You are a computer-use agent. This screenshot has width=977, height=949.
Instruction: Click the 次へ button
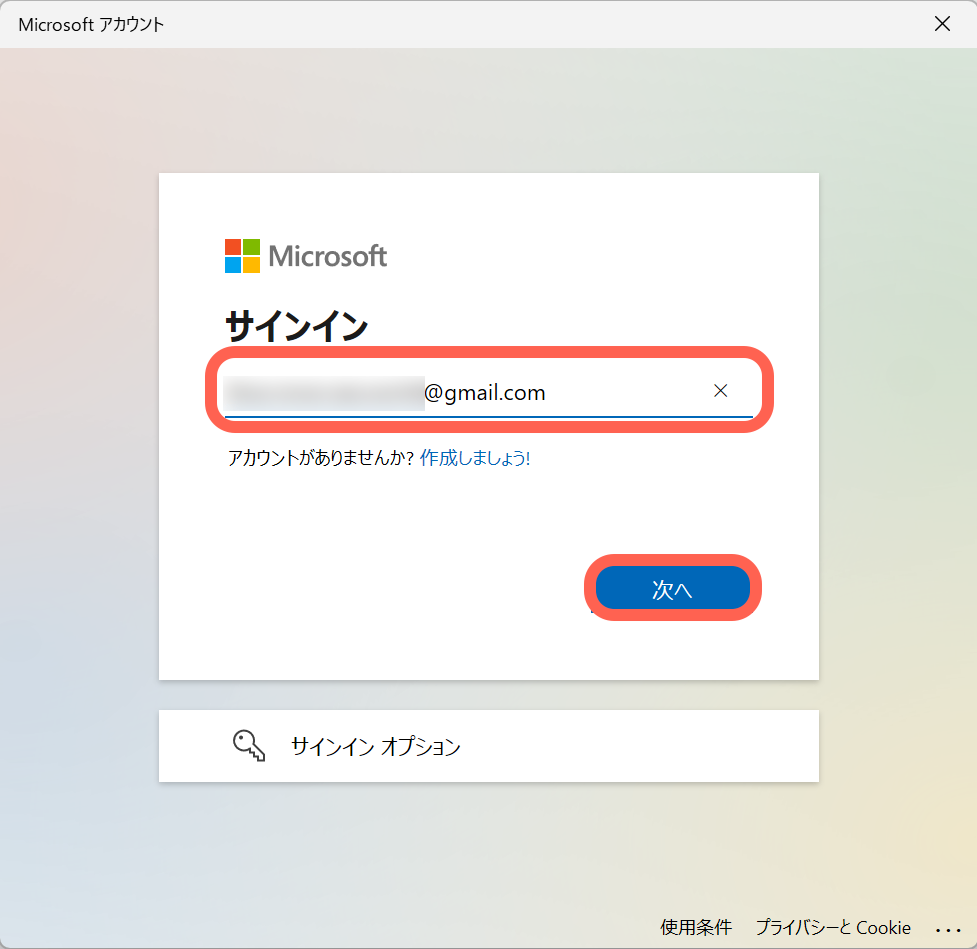(x=672, y=588)
